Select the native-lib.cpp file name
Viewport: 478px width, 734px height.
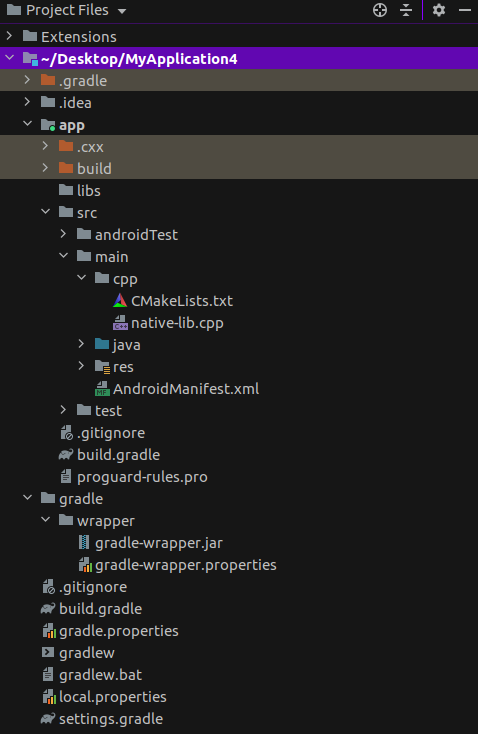click(177, 323)
